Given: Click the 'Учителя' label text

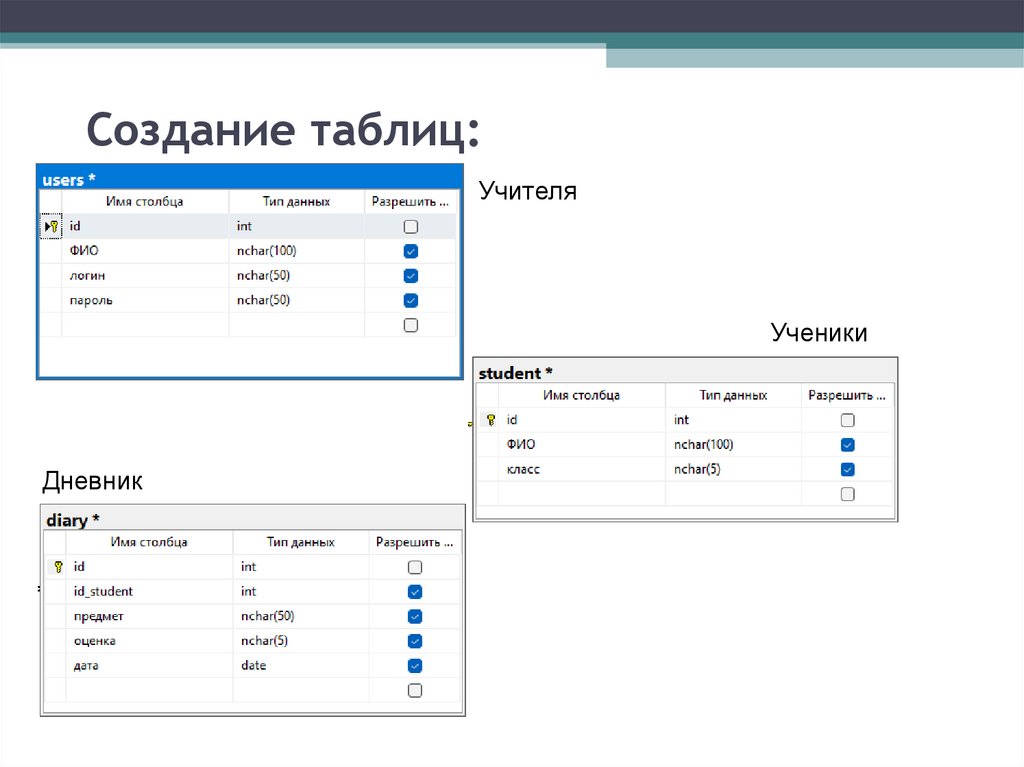Looking at the screenshot, I should point(528,191).
